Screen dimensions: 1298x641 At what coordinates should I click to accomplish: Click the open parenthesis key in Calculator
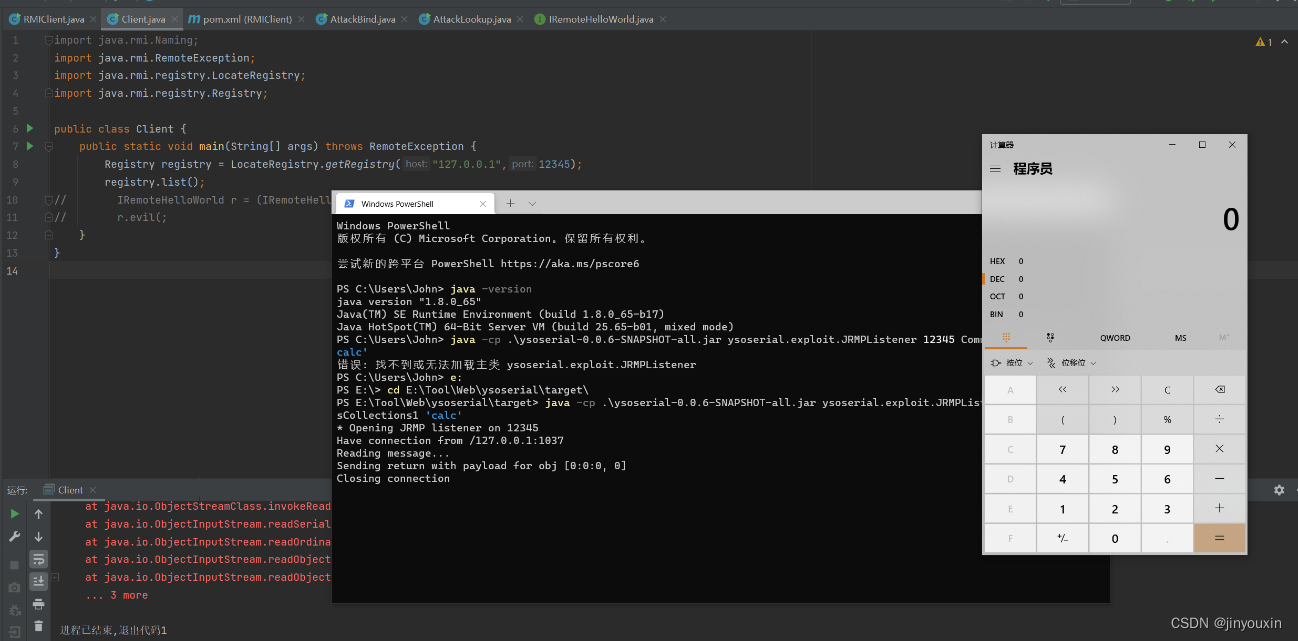tap(1062, 420)
